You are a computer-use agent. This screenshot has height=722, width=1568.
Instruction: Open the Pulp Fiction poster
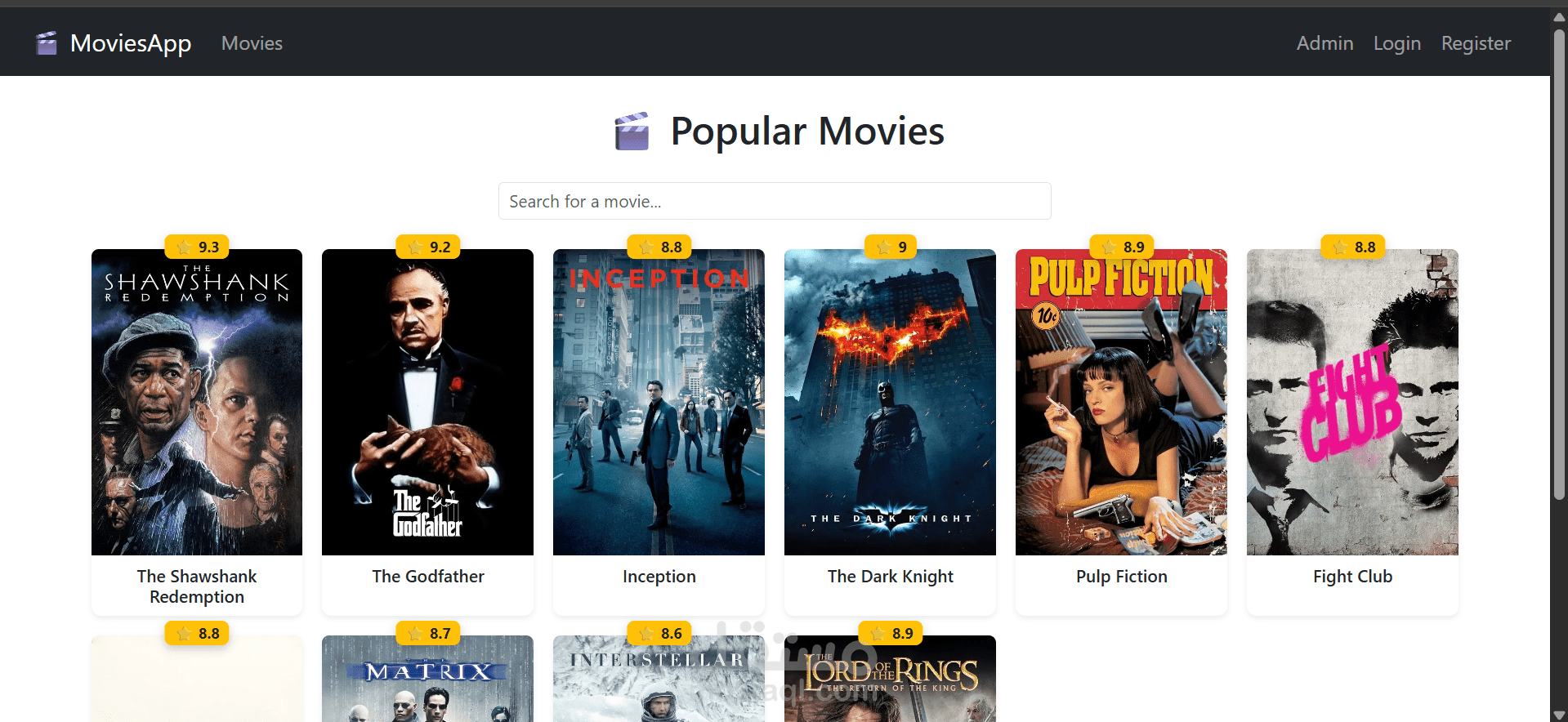pos(1121,402)
